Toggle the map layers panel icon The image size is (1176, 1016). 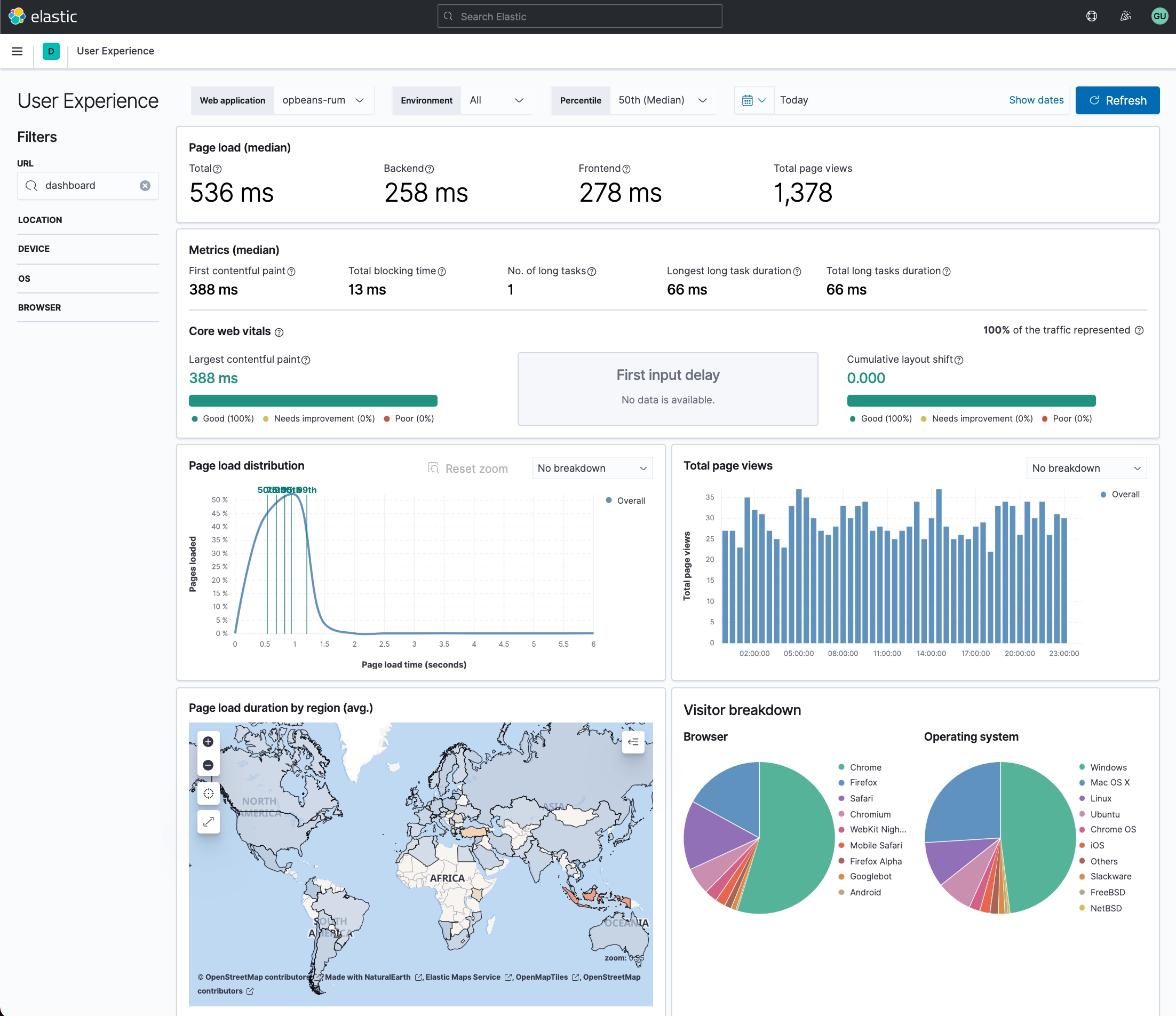point(633,742)
